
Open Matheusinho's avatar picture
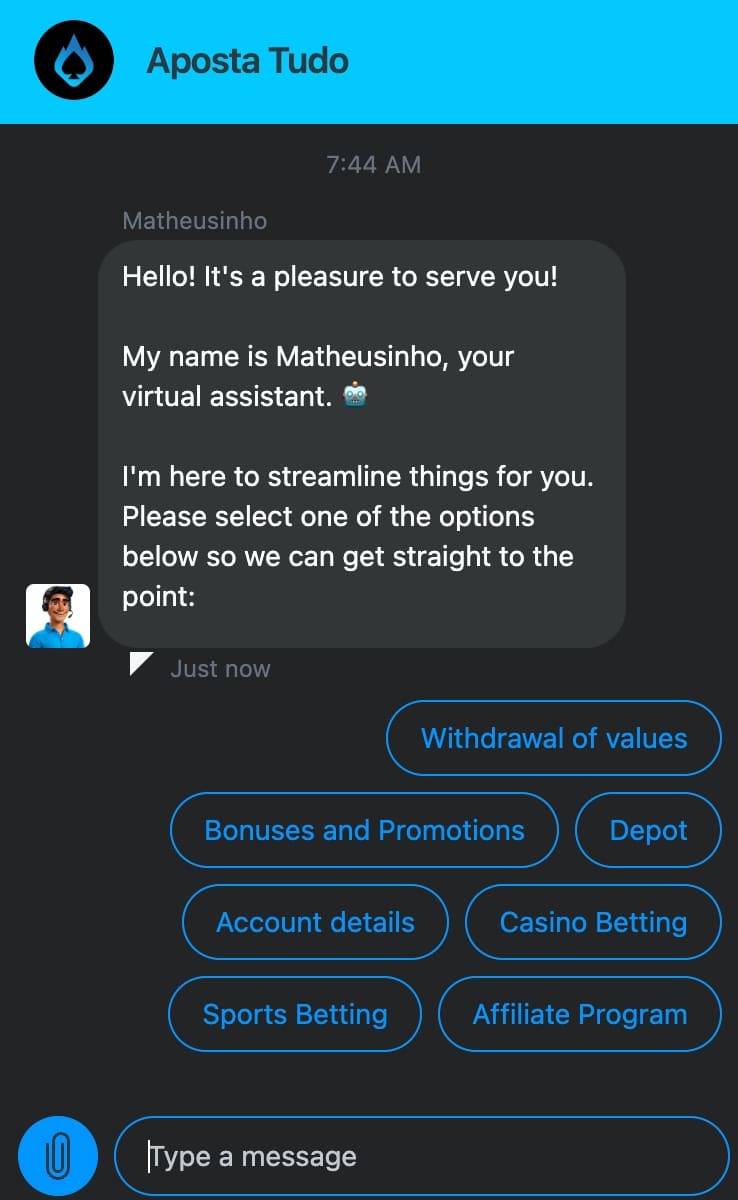click(58, 616)
